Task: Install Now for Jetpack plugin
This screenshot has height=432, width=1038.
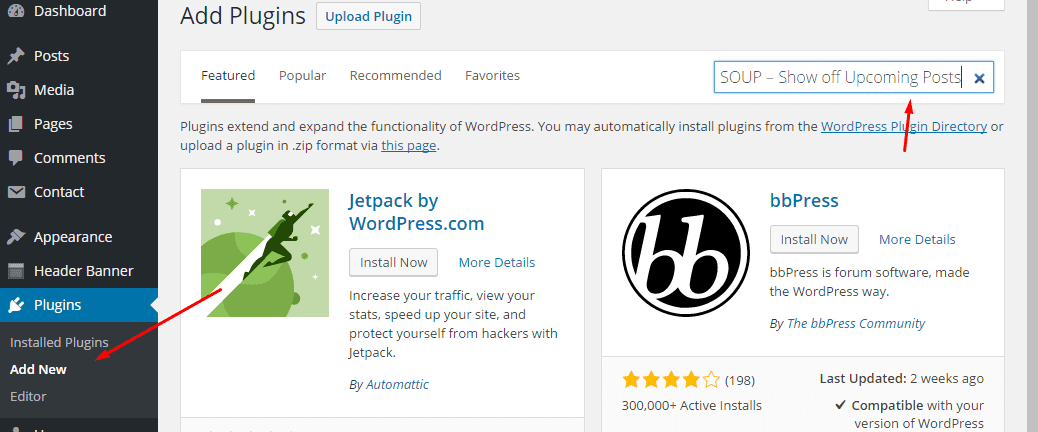Action: click(394, 262)
